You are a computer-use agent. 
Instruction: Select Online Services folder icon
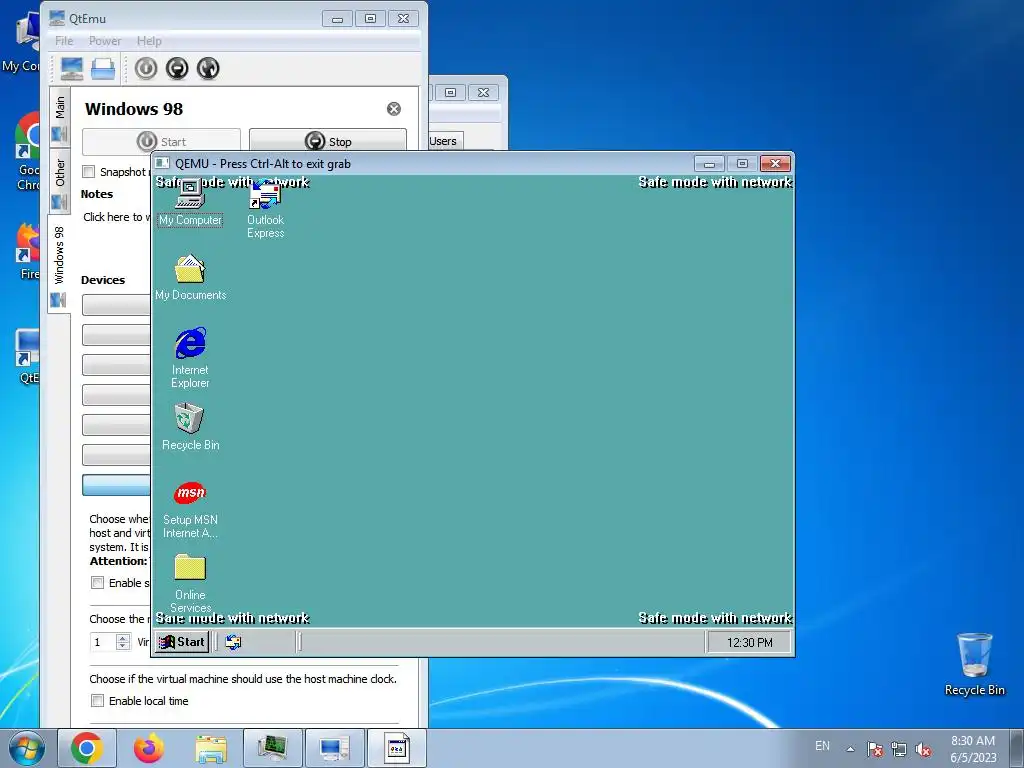190,583
